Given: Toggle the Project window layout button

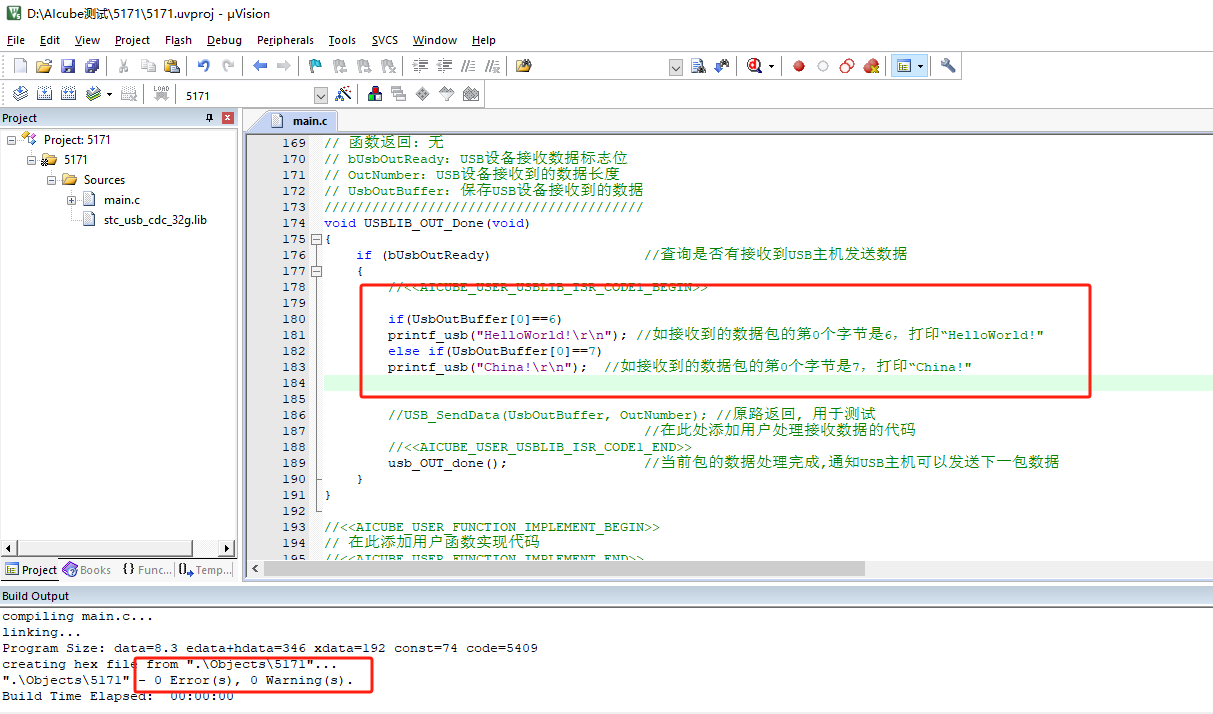Looking at the screenshot, I should tap(904, 66).
